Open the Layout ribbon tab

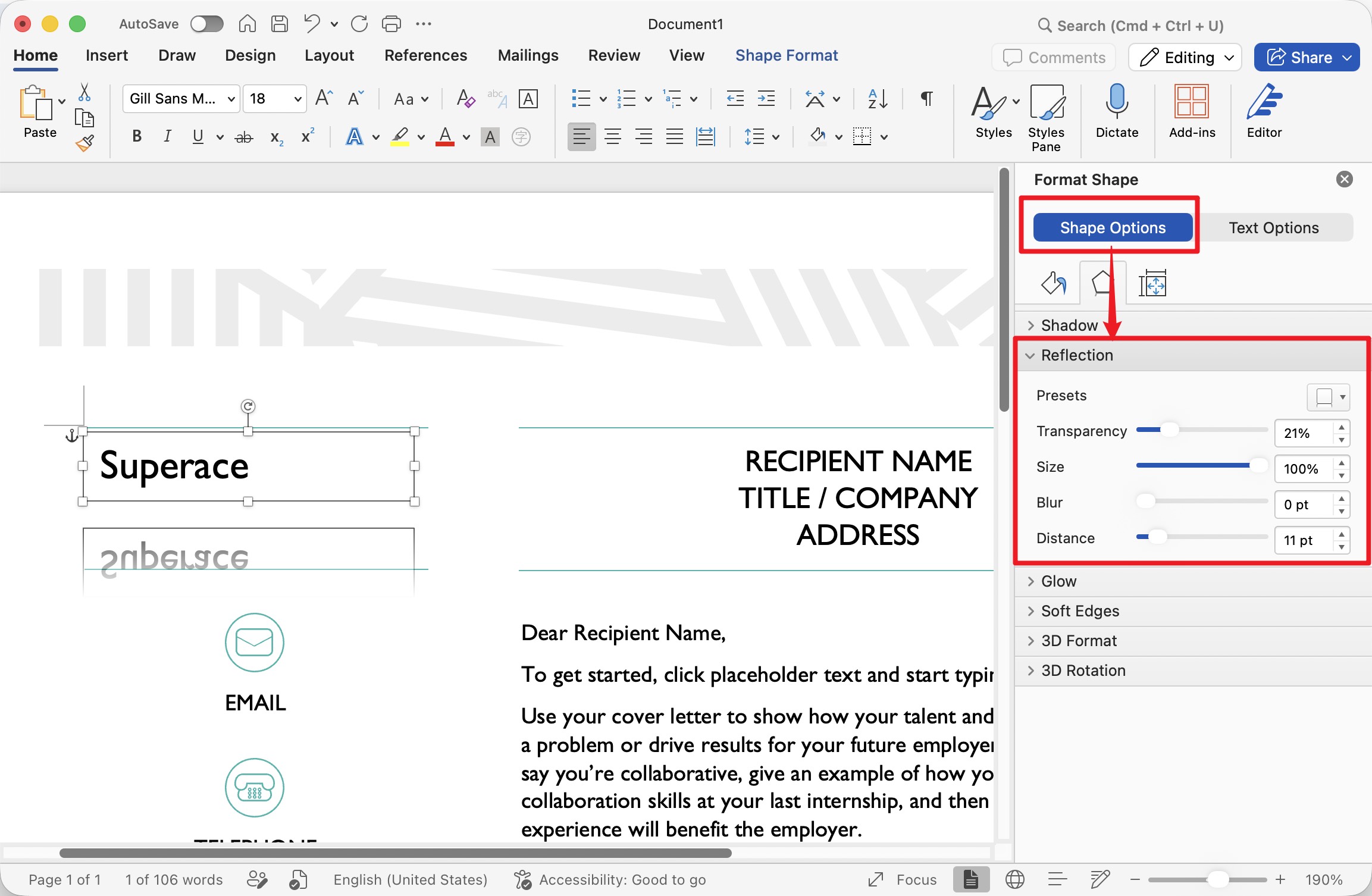click(x=329, y=55)
